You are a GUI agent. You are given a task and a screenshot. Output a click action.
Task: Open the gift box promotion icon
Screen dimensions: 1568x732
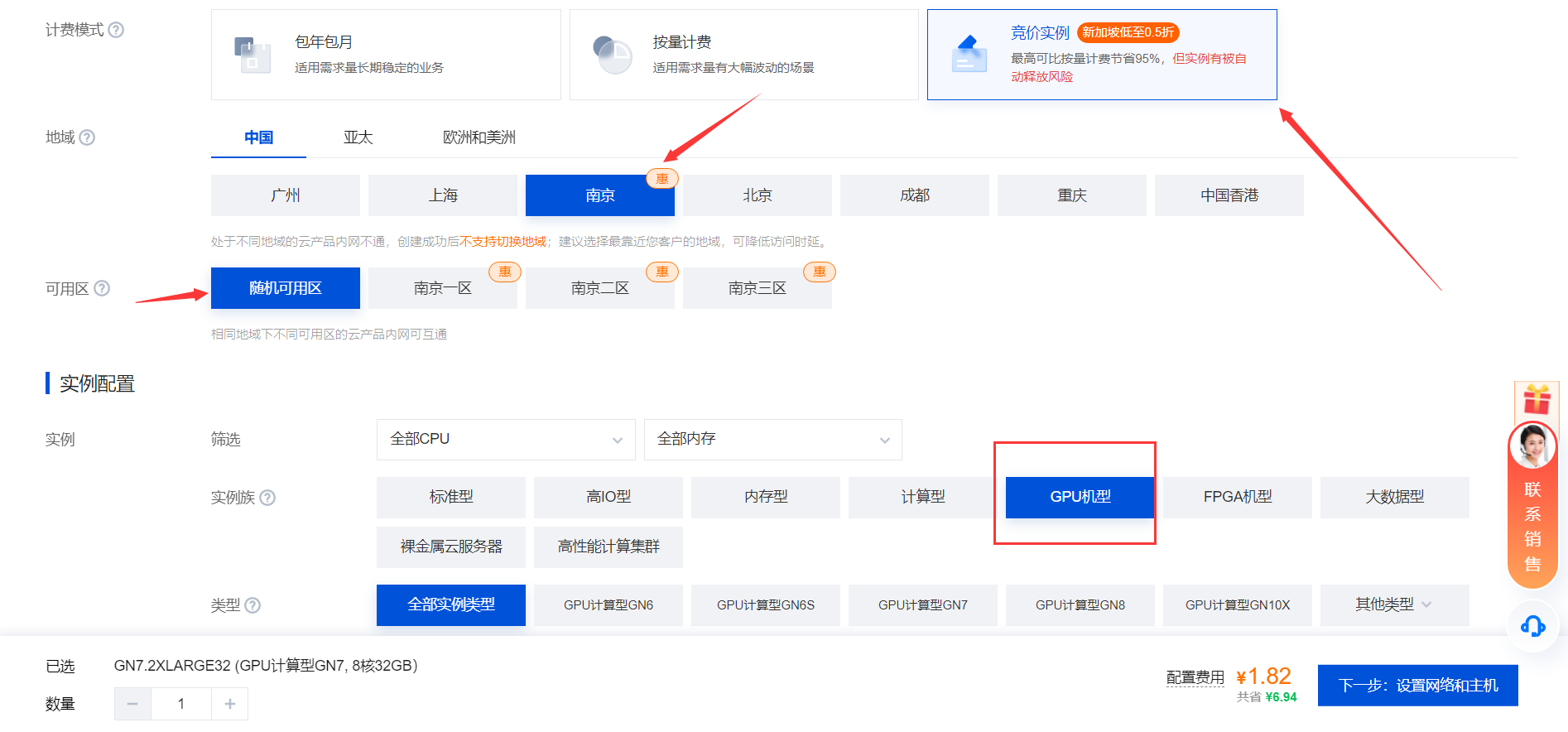coord(1537,400)
